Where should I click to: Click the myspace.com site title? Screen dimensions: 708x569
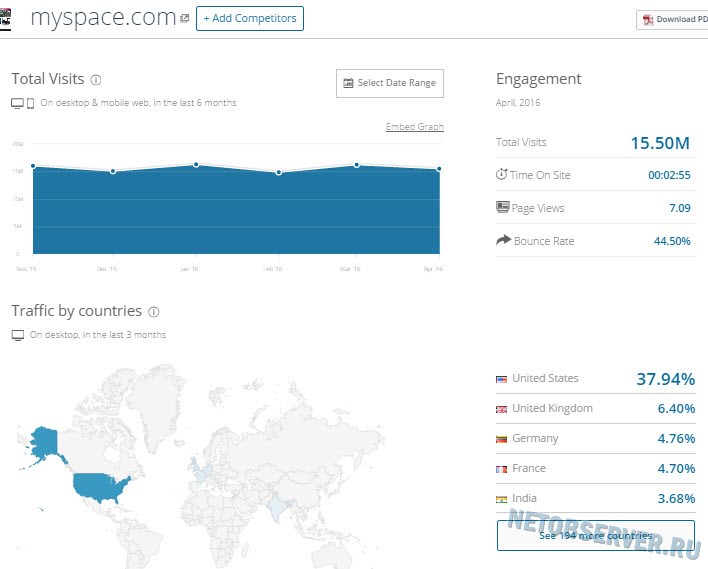103,18
